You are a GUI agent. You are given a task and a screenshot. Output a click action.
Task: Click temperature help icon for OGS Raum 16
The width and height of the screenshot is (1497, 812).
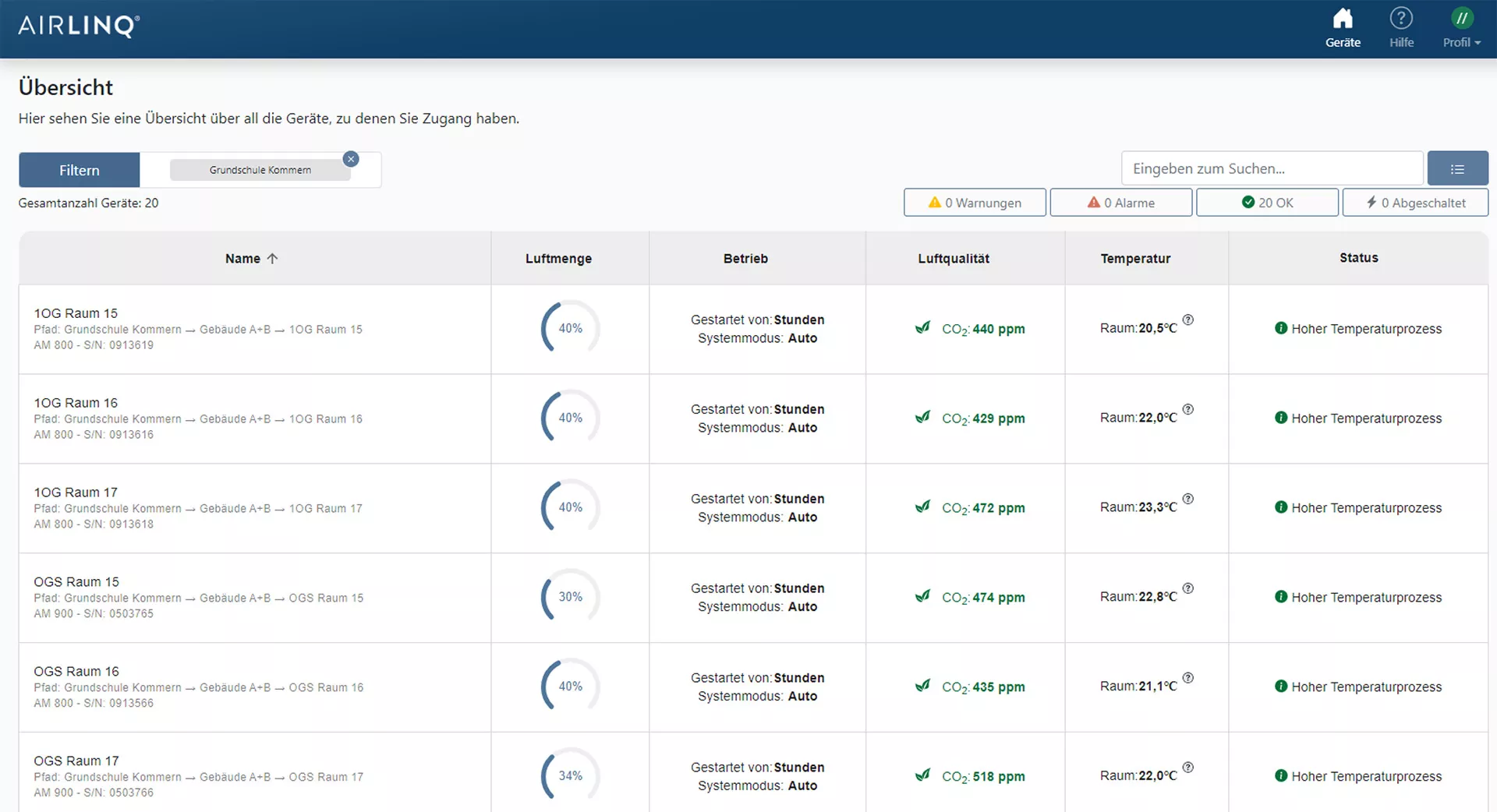click(x=1187, y=678)
